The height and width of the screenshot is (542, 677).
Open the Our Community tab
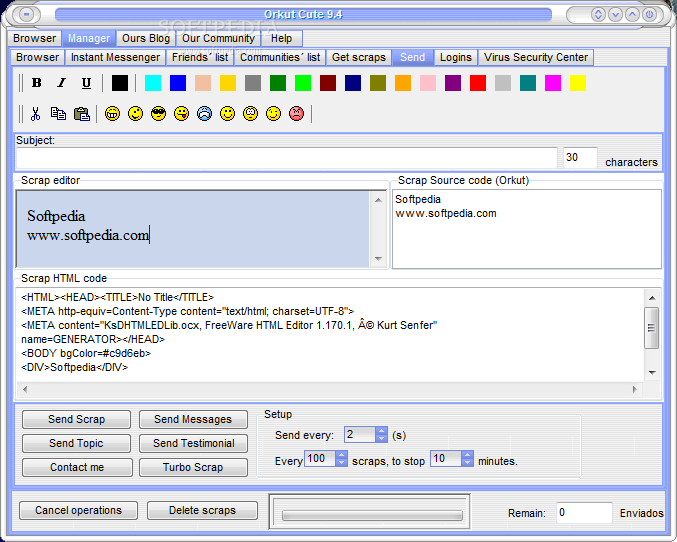(x=218, y=38)
